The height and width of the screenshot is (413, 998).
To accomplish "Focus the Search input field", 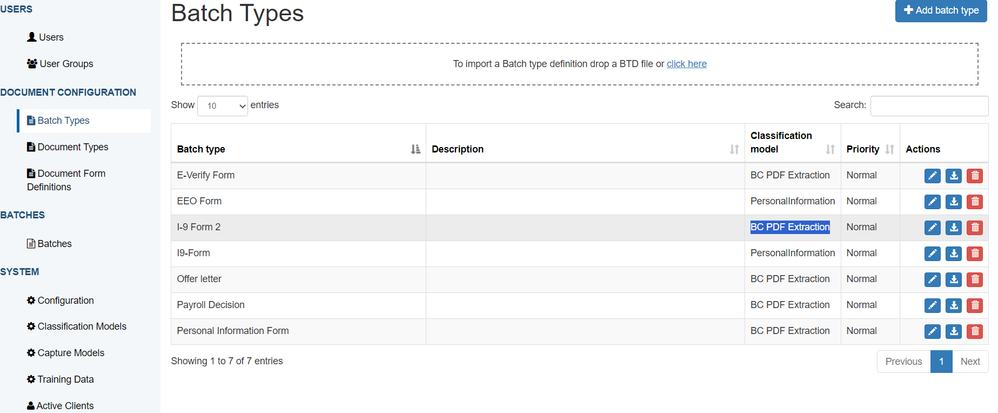I will (x=929, y=105).
